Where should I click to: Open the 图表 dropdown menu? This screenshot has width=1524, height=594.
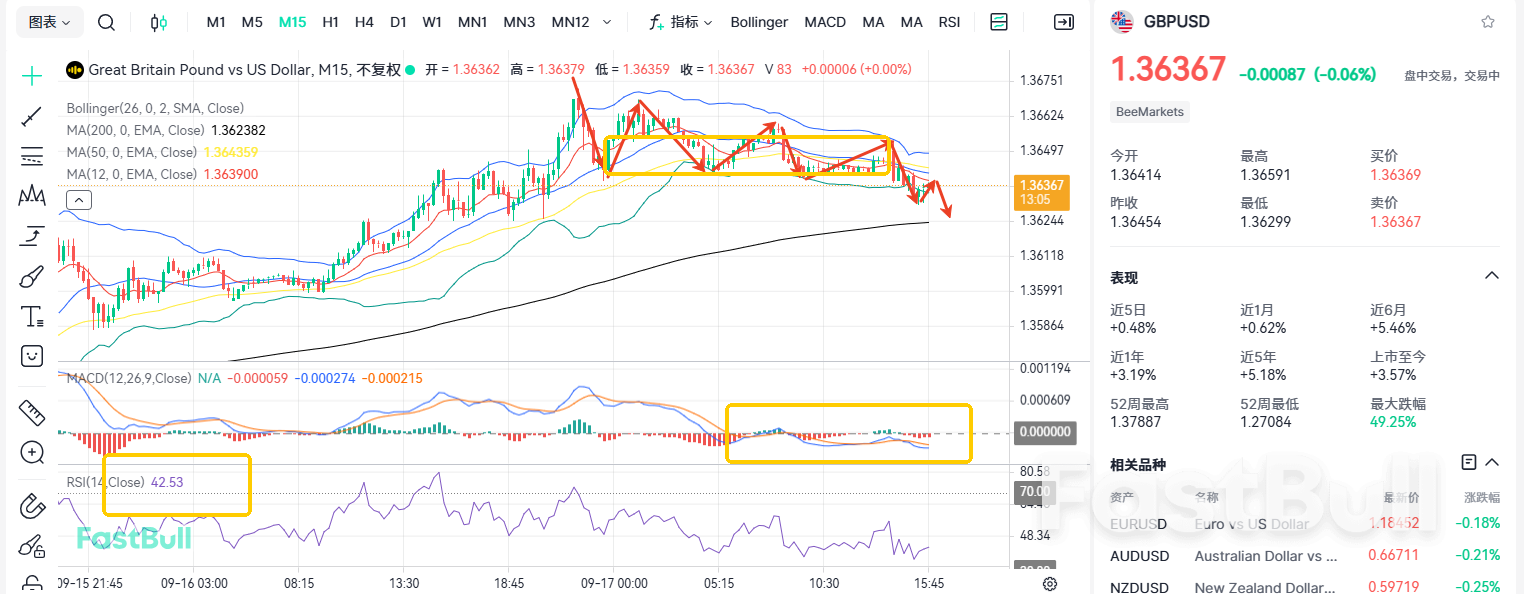pos(50,22)
